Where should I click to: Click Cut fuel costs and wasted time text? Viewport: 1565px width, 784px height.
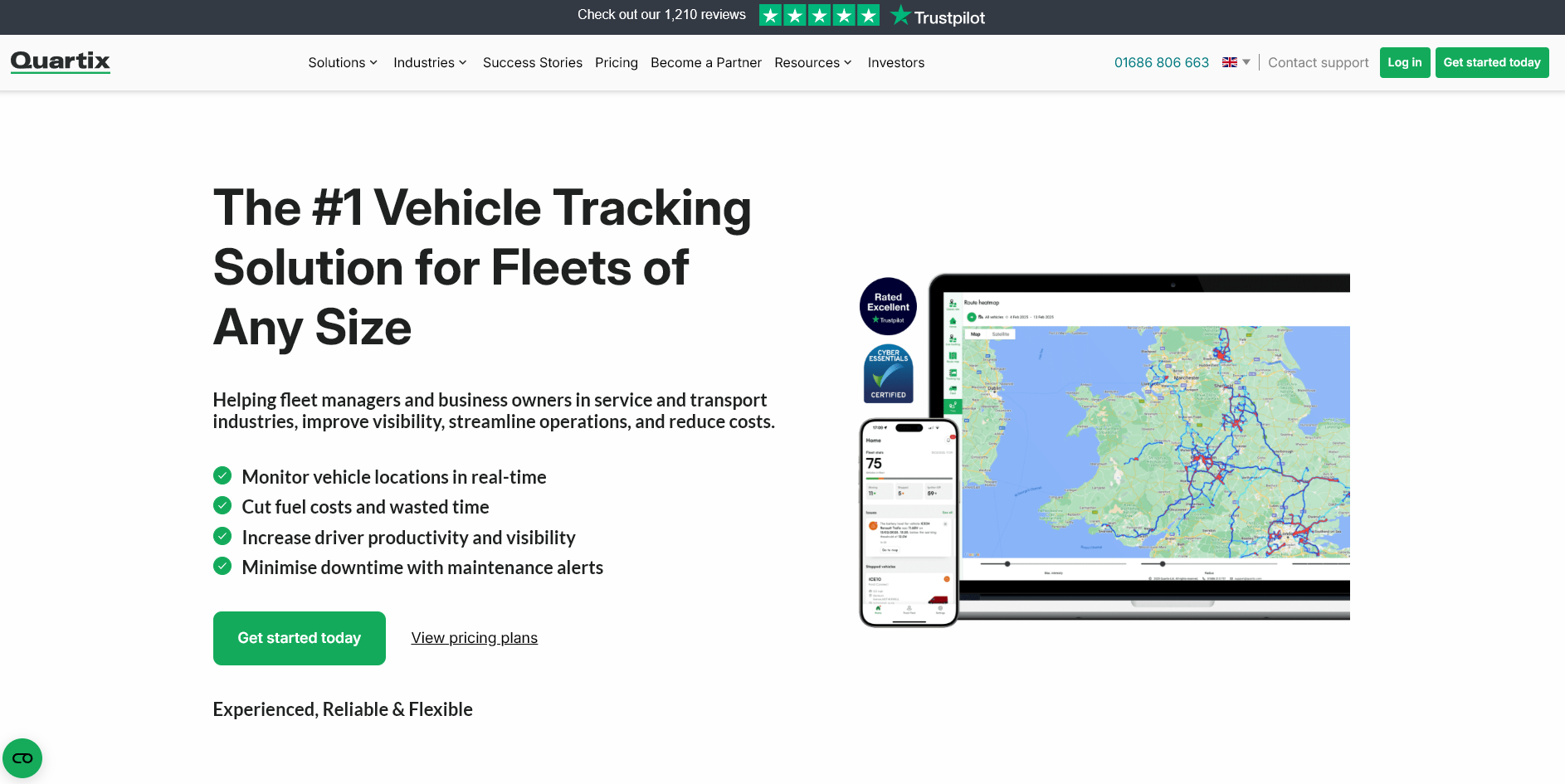pos(365,507)
